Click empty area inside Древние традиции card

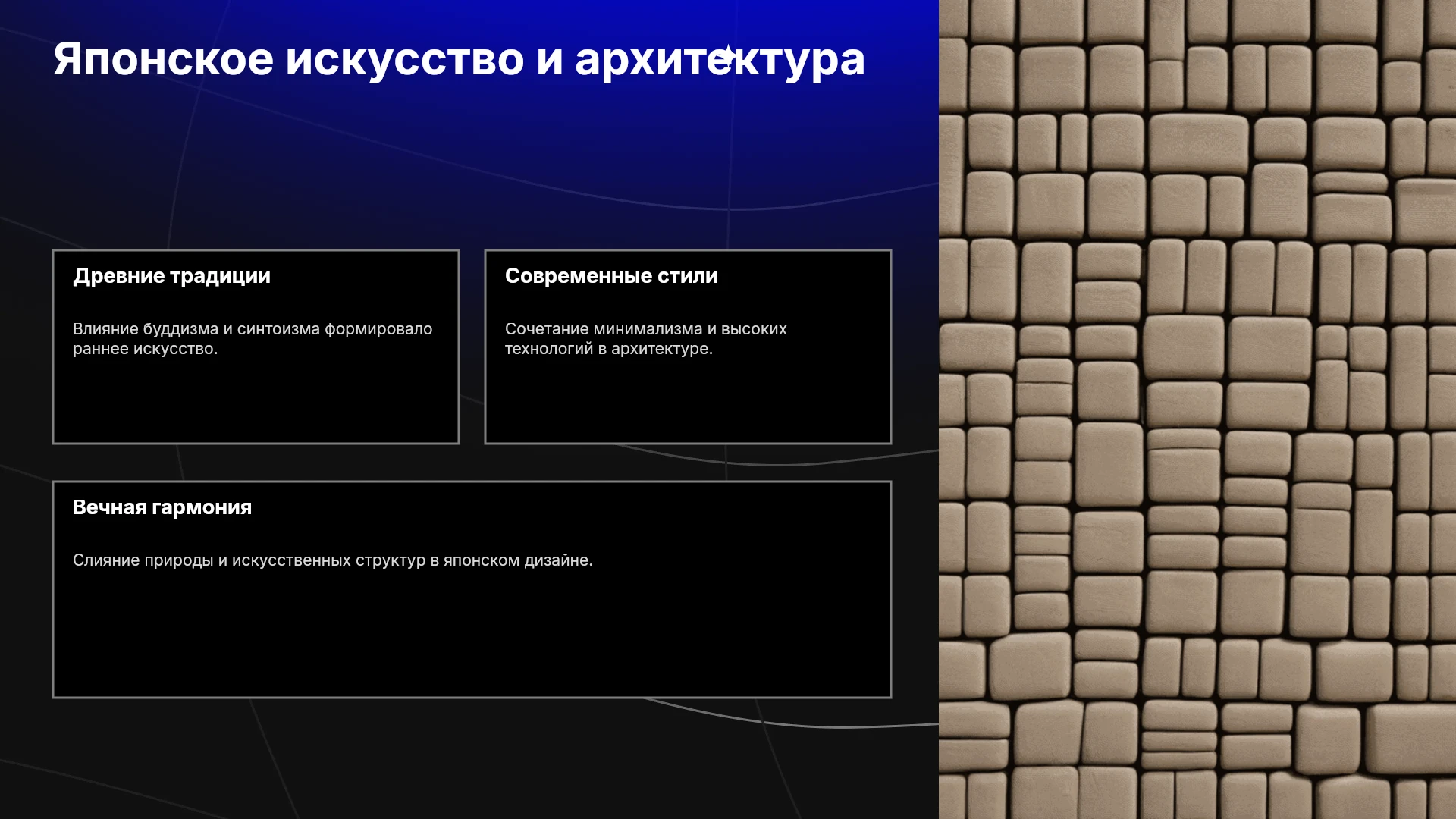click(256, 402)
